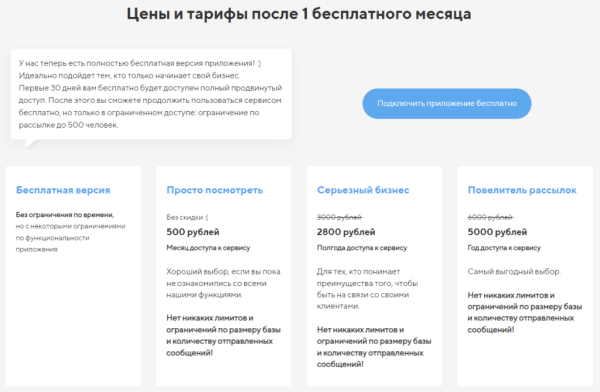Select the 'Серьезный бизнес' plan title
The width and height of the screenshot is (600, 392).
coord(363,190)
